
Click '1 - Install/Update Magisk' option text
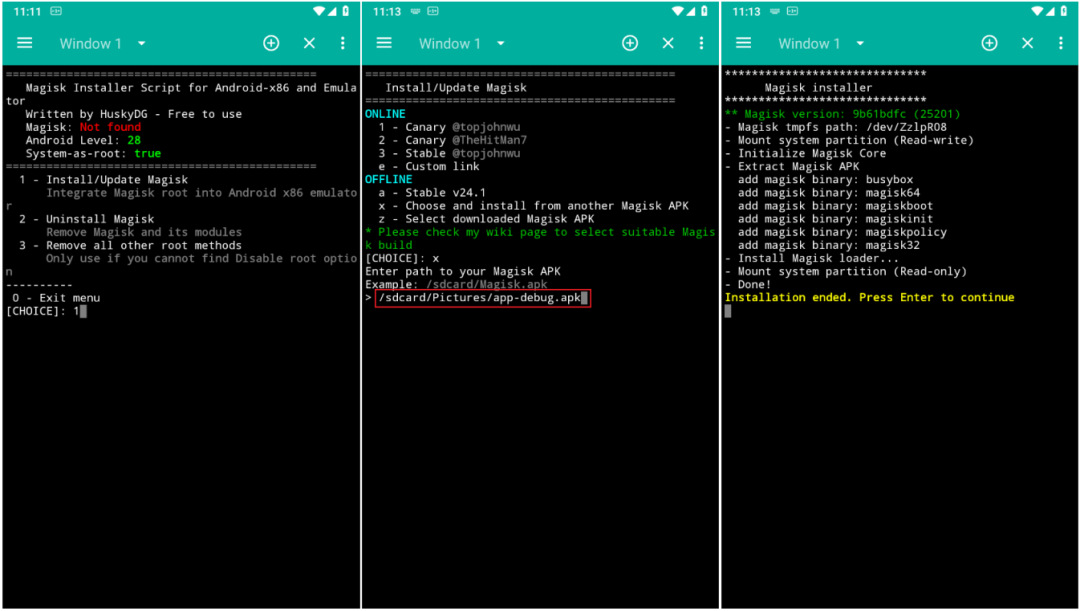(103, 180)
